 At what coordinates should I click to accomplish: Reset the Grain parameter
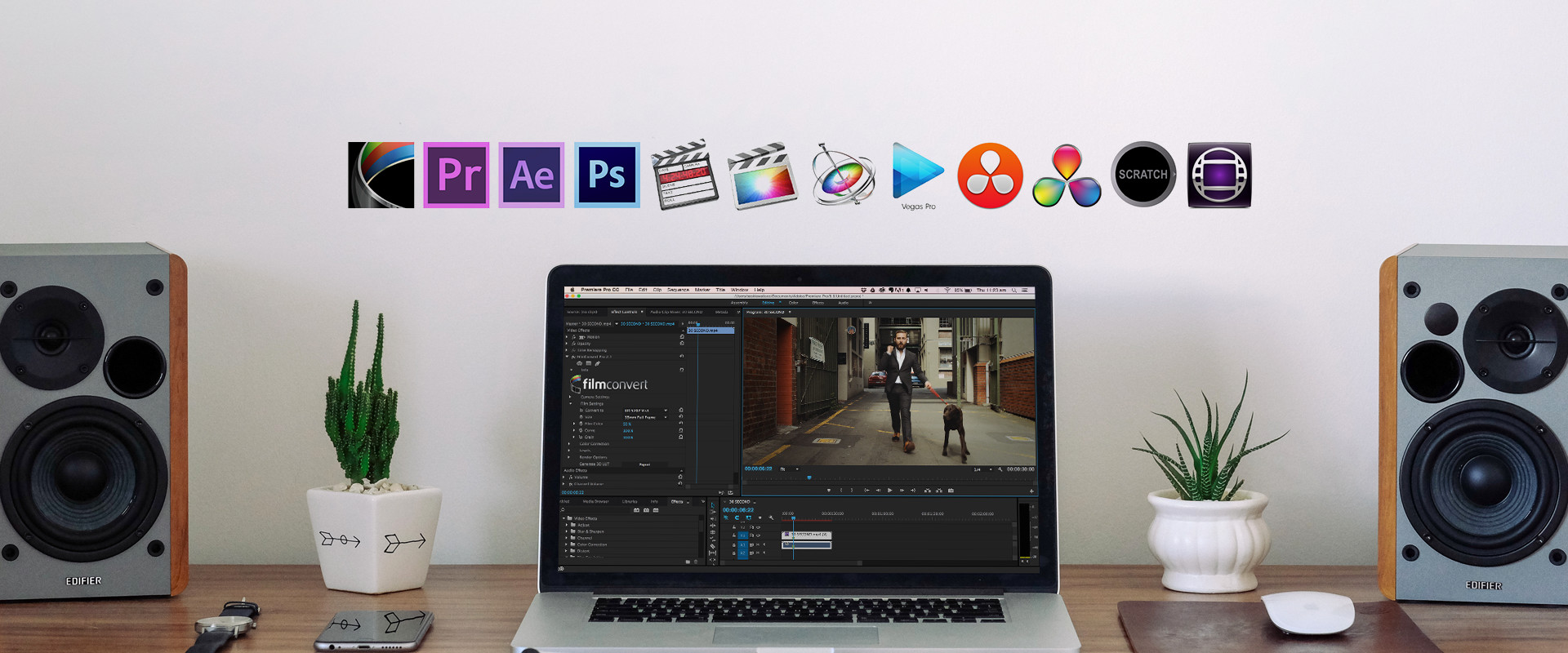click(x=681, y=437)
